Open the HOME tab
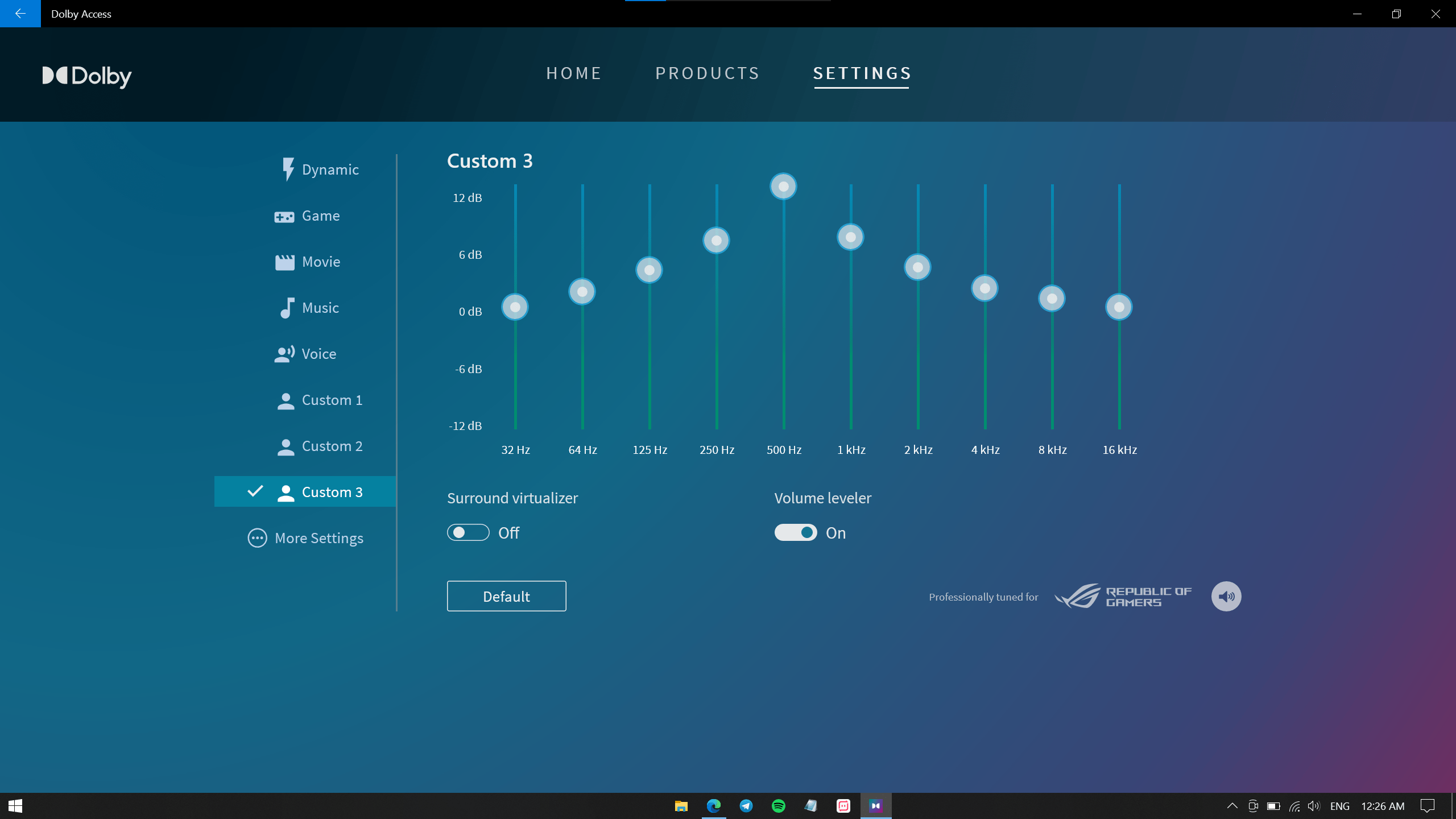This screenshot has width=1456, height=819. 573,73
